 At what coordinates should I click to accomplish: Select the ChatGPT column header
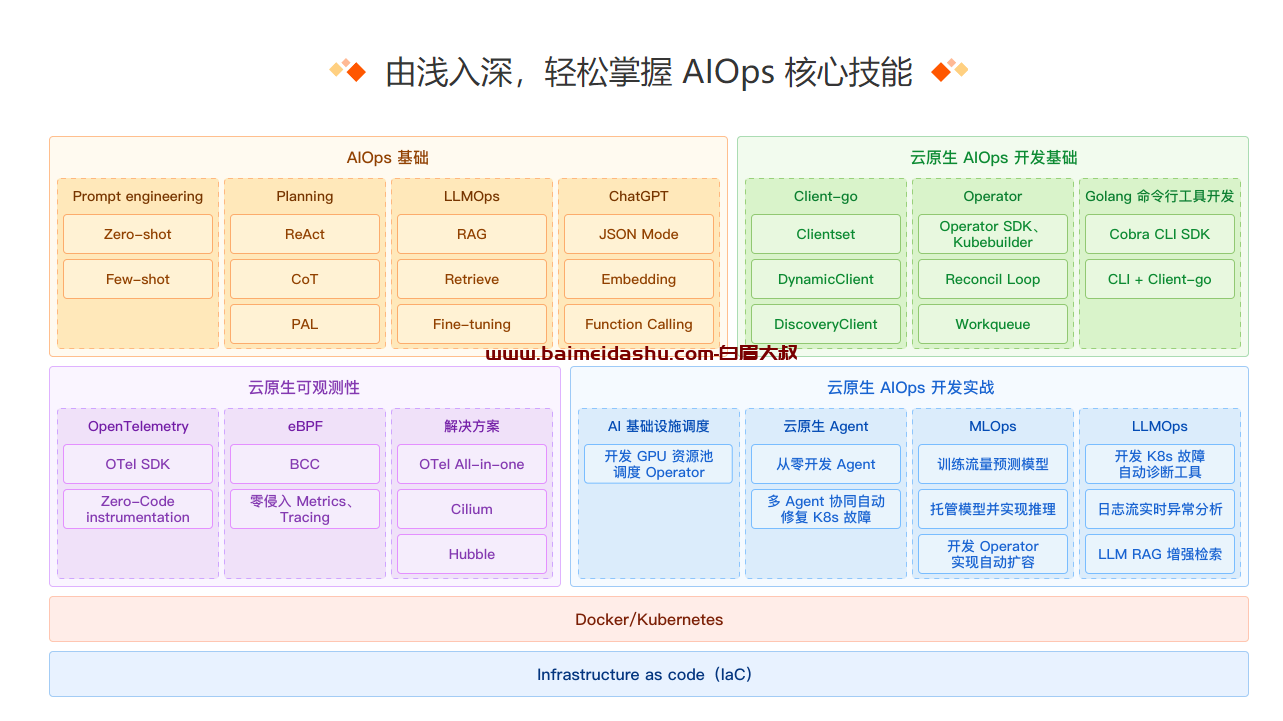[x=639, y=196]
